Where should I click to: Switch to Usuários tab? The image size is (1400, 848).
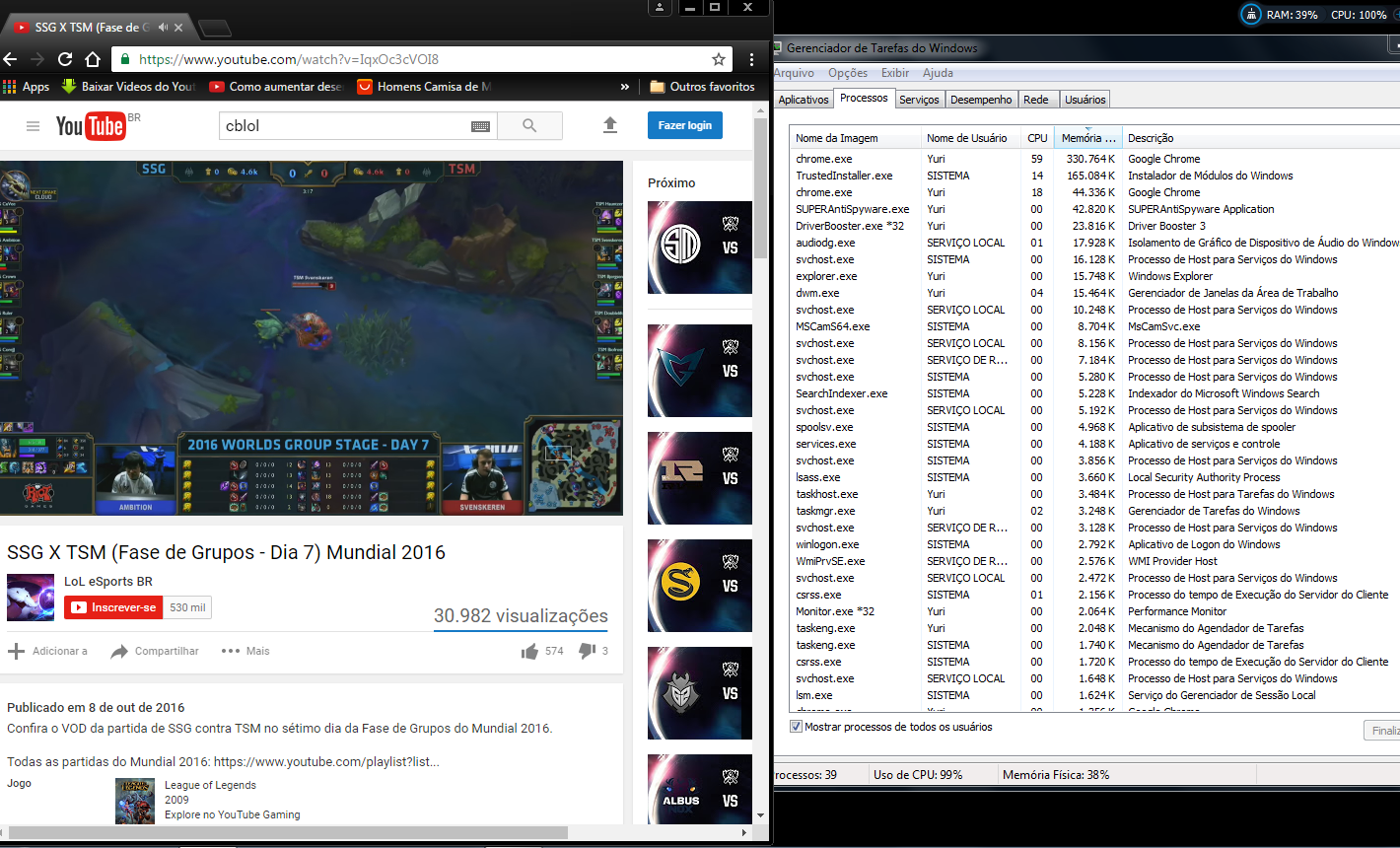(x=1085, y=100)
